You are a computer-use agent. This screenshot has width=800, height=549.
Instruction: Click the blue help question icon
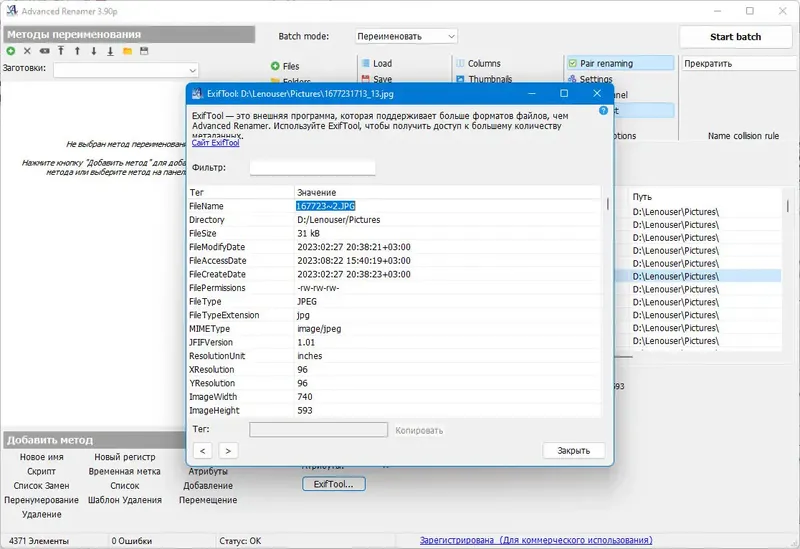pos(603,111)
